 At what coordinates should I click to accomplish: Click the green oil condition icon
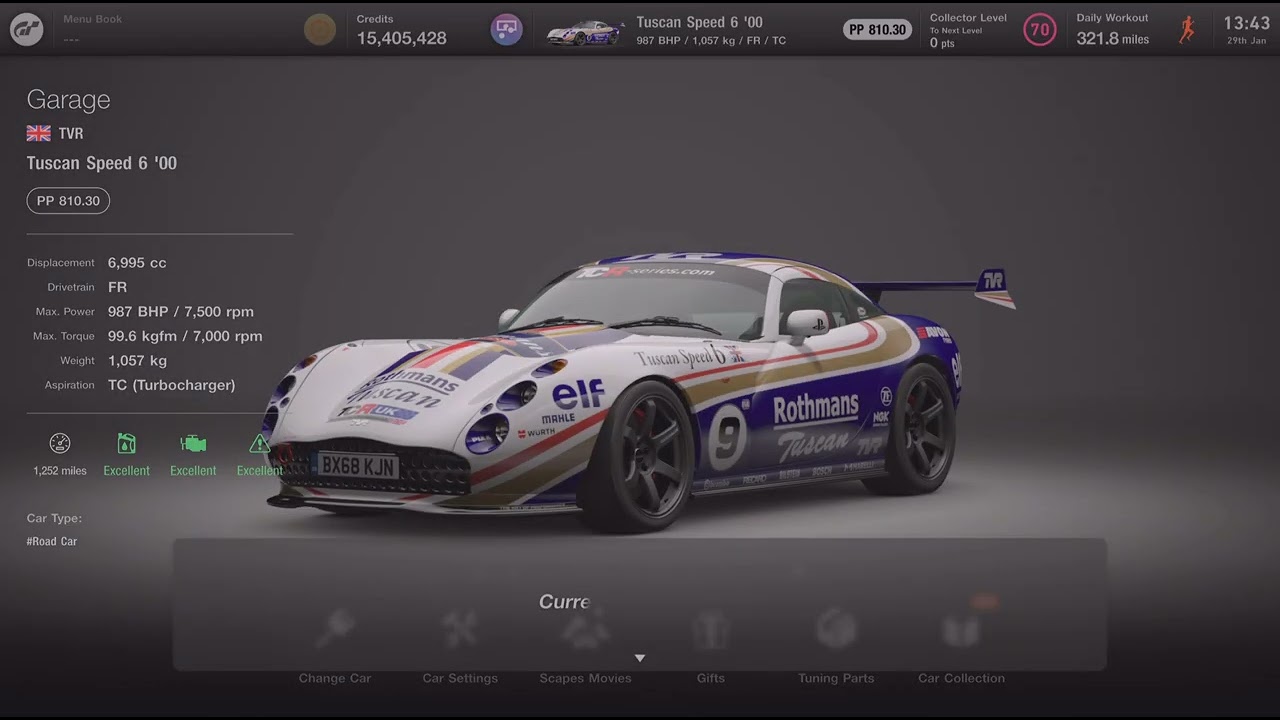(x=126, y=443)
